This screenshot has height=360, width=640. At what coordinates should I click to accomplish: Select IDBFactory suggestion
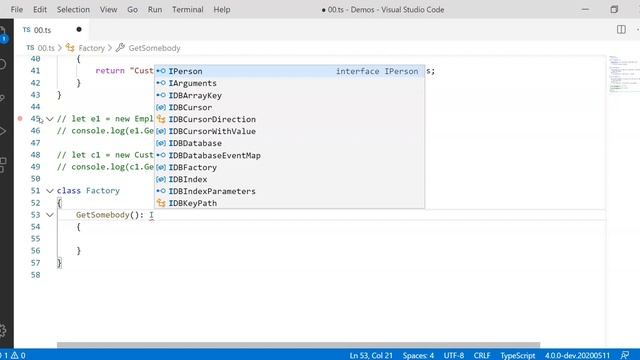(289, 167)
